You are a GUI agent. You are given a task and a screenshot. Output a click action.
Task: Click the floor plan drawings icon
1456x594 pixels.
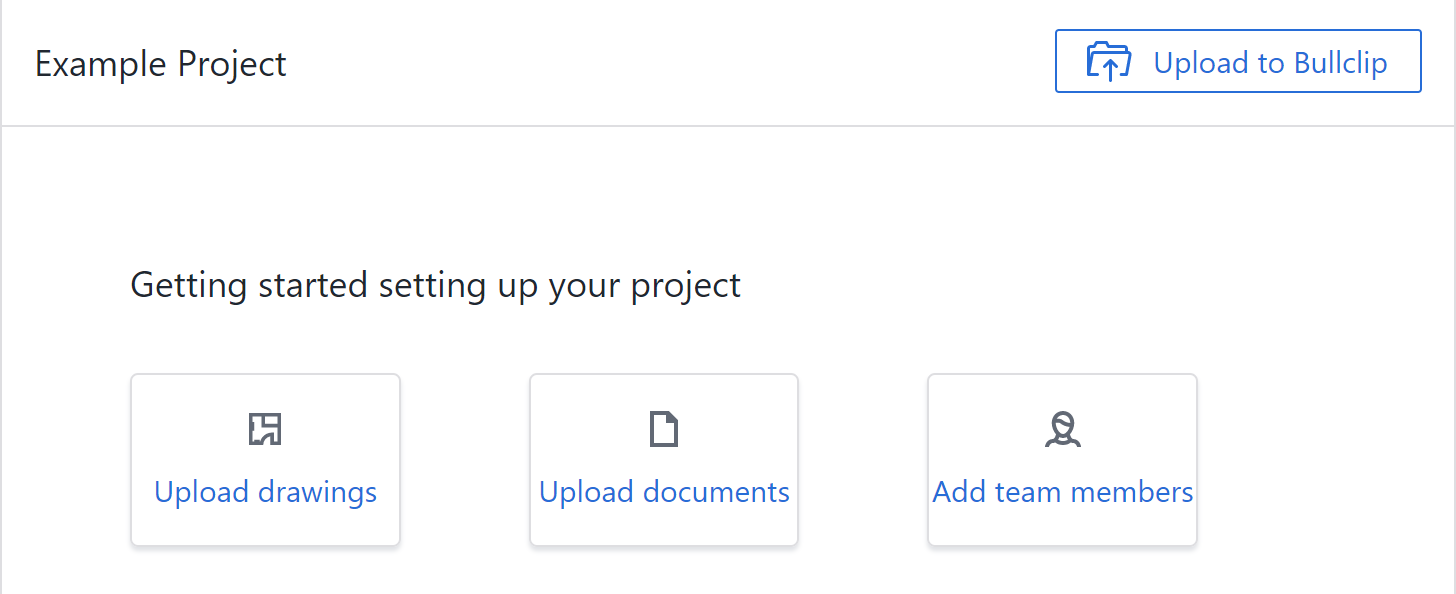coord(265,429)
